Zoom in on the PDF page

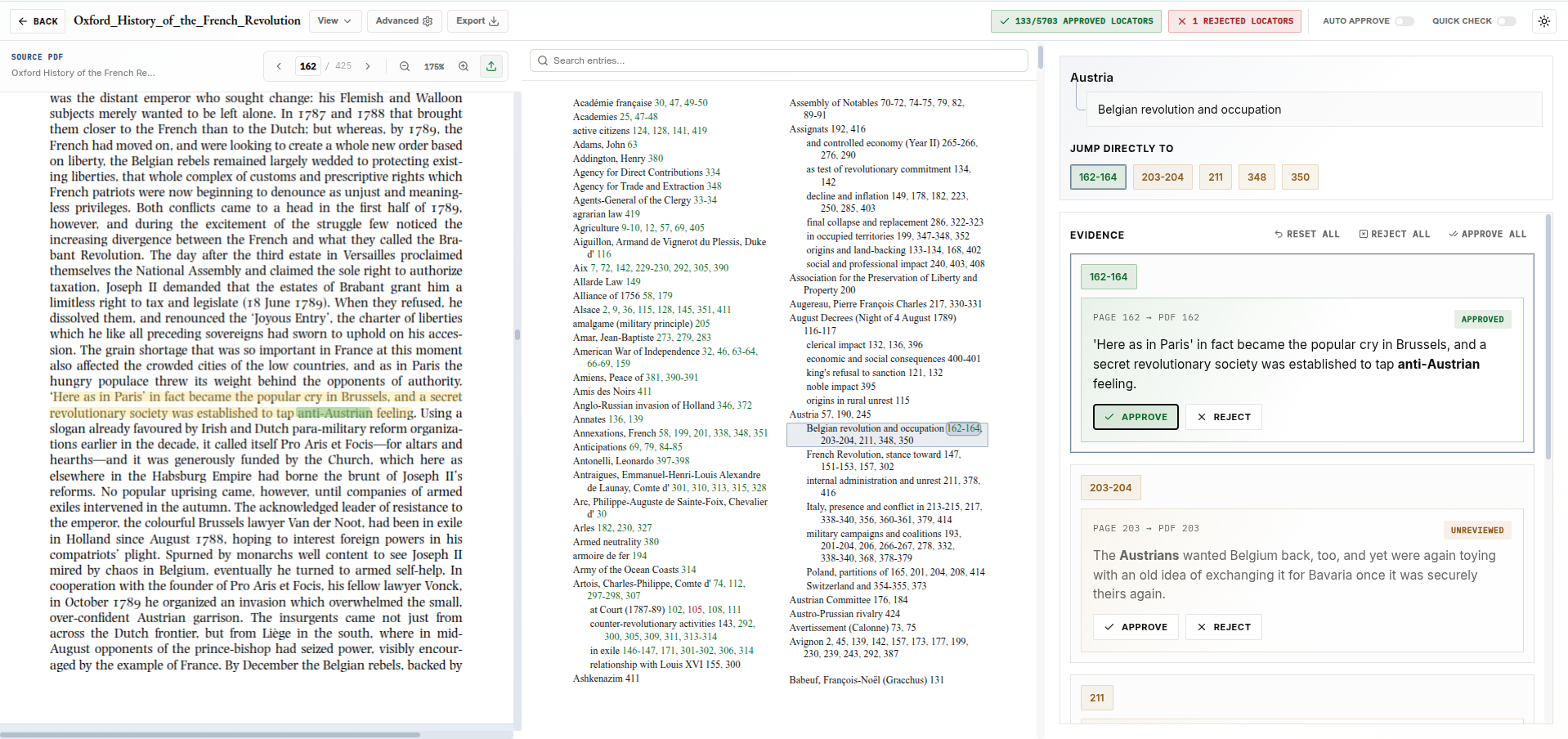click(463, 65)
